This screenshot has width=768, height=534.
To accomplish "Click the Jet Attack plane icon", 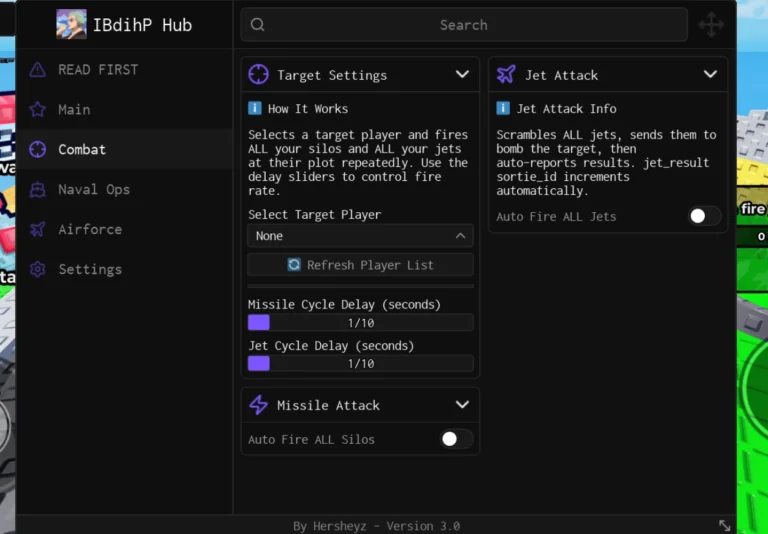I will tap(506, 74).
